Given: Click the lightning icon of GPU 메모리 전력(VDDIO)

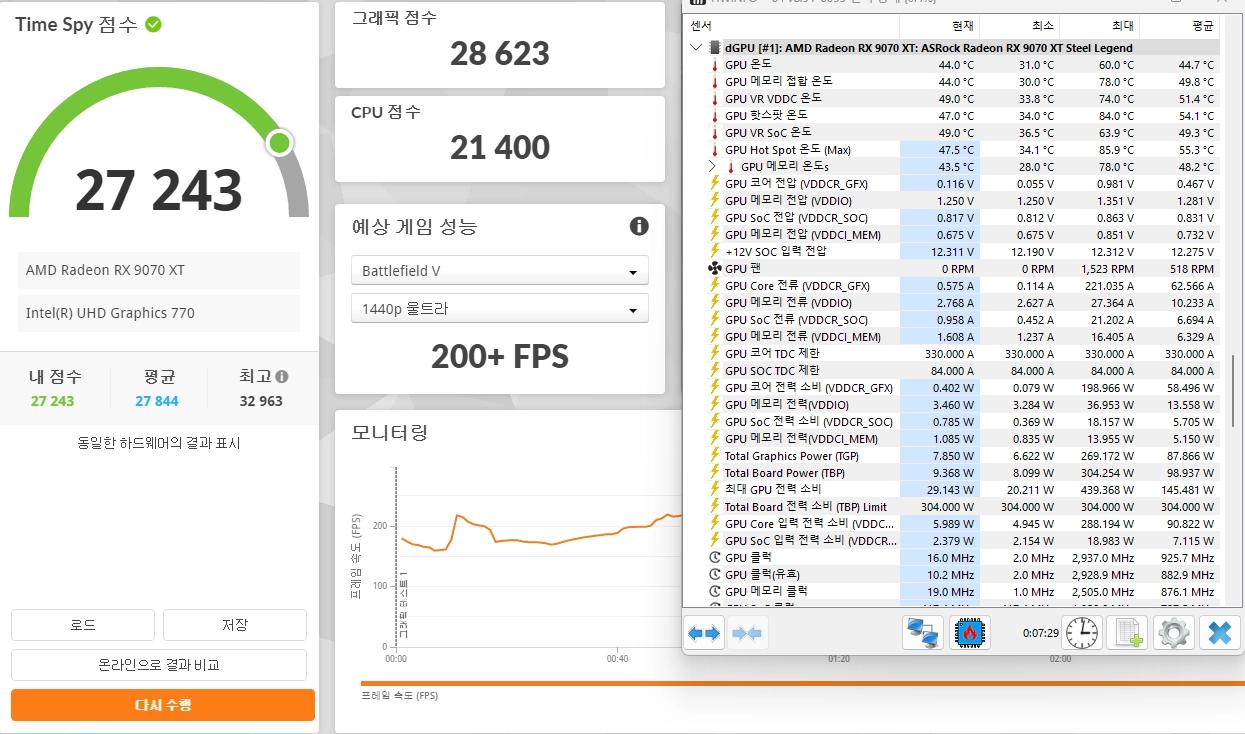Looking at the screenshot, I should 714,405.
